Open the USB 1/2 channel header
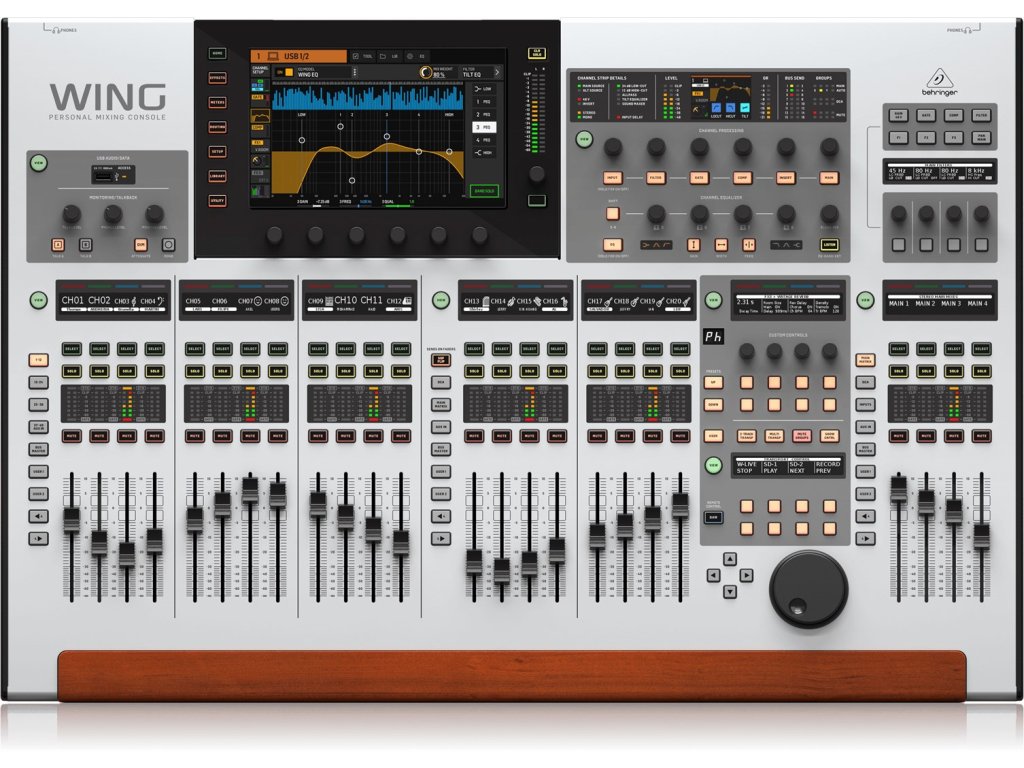Screen dimensions: 1024x768 click(298, 57)
